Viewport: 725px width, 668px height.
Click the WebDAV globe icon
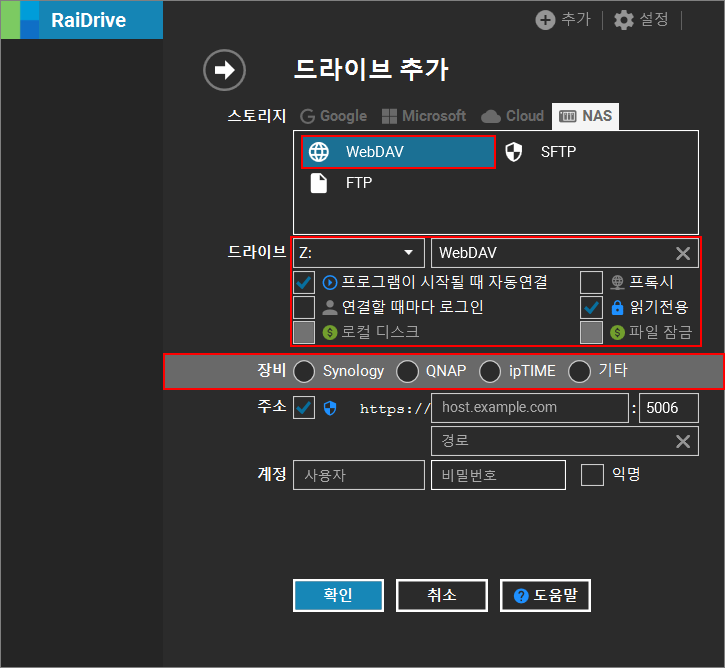point(319,152)
